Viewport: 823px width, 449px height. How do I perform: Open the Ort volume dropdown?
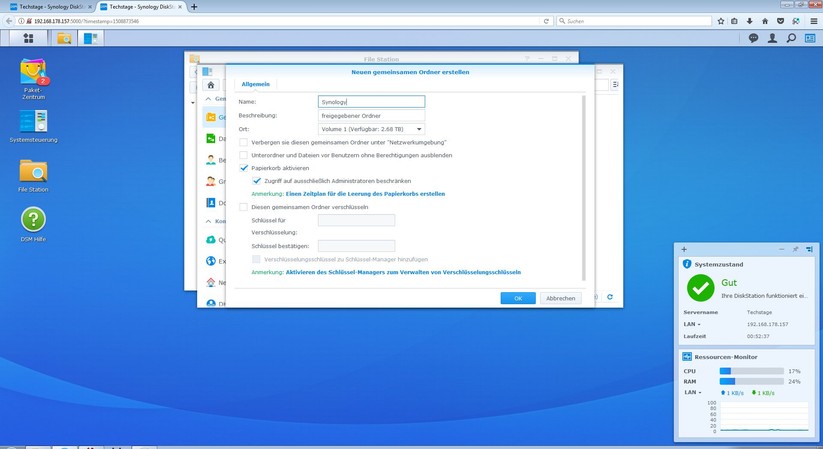point(370,128)
